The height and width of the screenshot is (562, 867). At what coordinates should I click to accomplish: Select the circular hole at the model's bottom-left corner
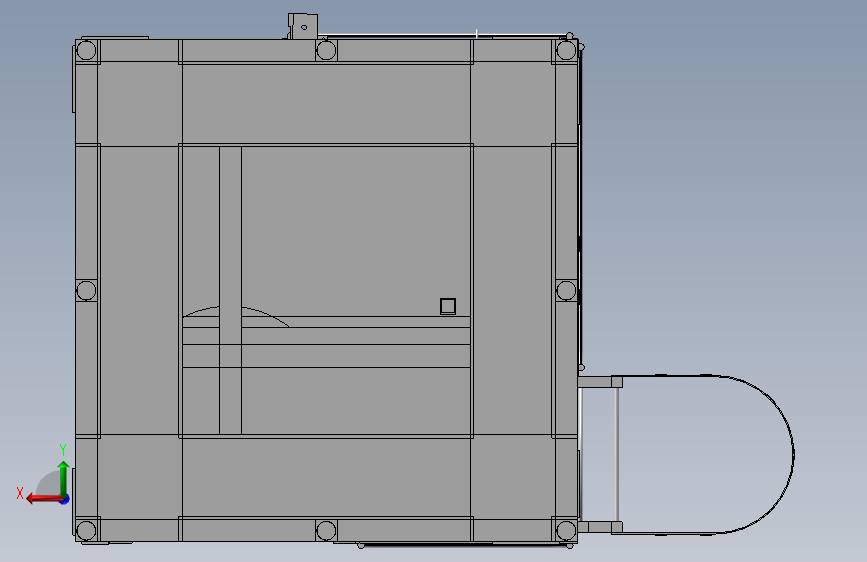(86, 530)
